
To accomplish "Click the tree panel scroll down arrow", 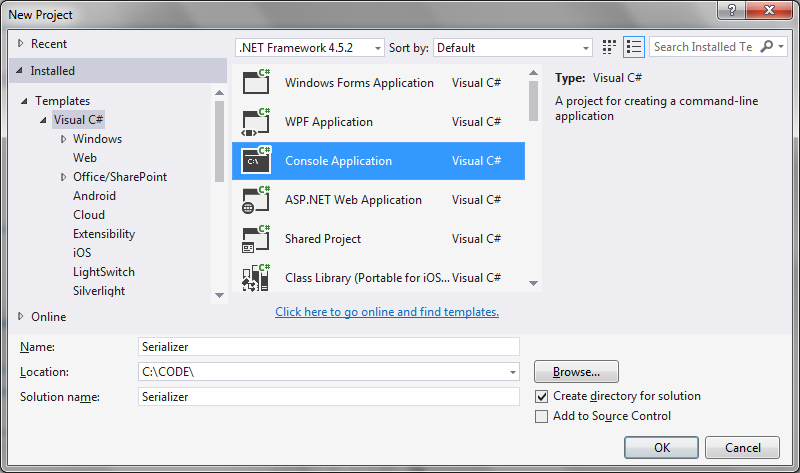I will (219, 295).
